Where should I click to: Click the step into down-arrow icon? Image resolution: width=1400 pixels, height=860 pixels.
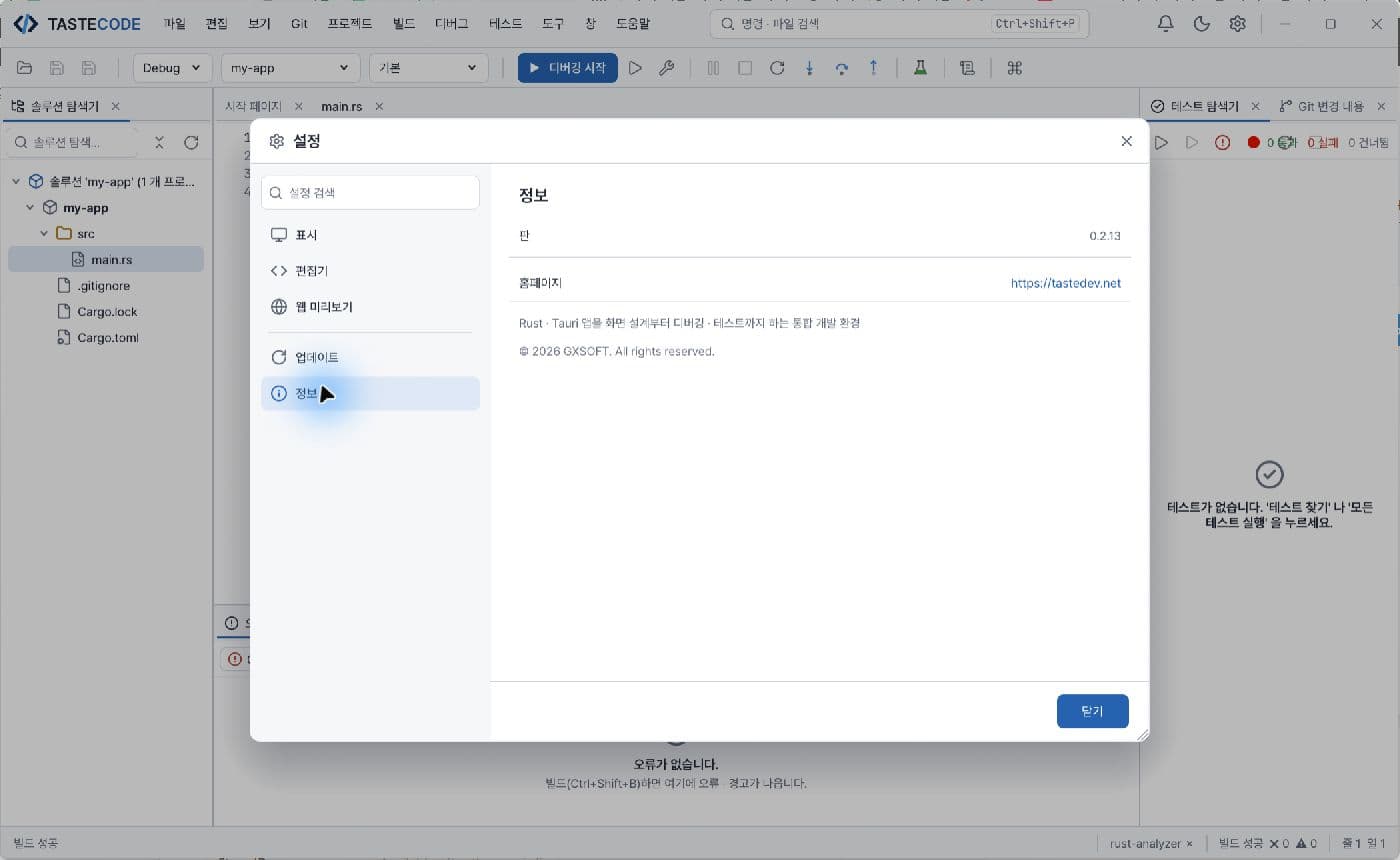point(810,68)
